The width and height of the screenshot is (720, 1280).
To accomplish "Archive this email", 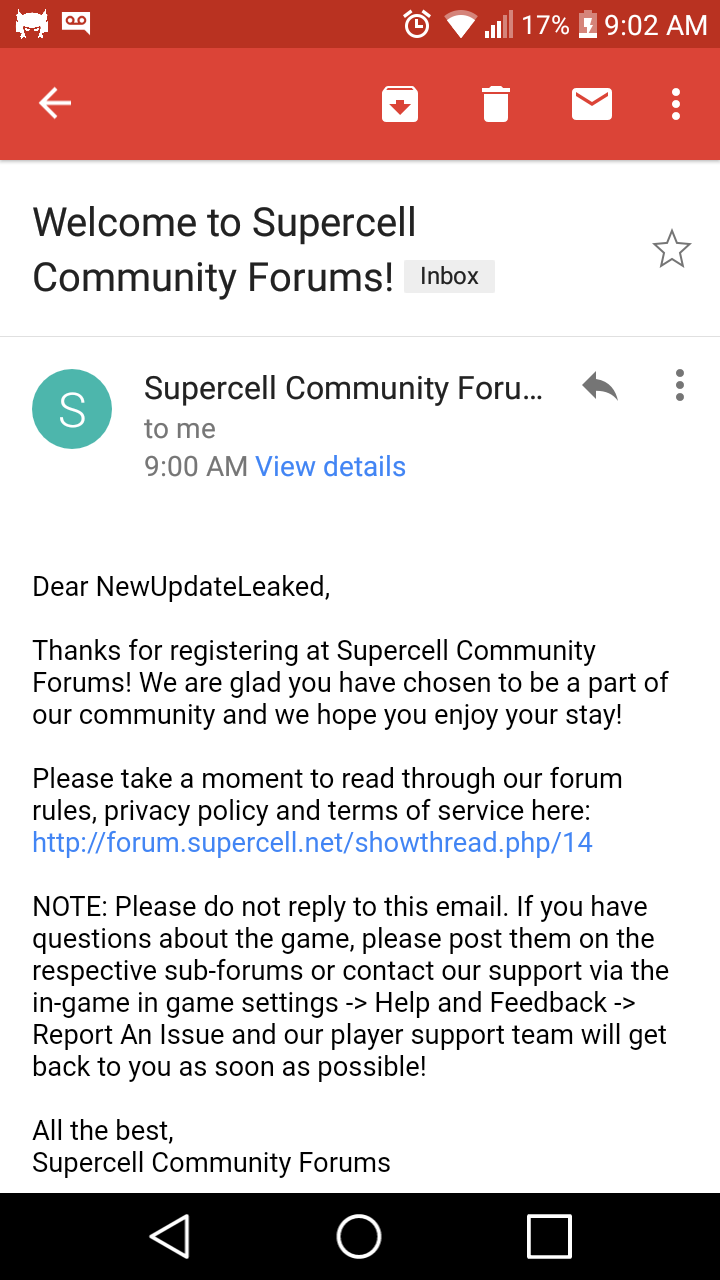I will click(x=400, y=103).
